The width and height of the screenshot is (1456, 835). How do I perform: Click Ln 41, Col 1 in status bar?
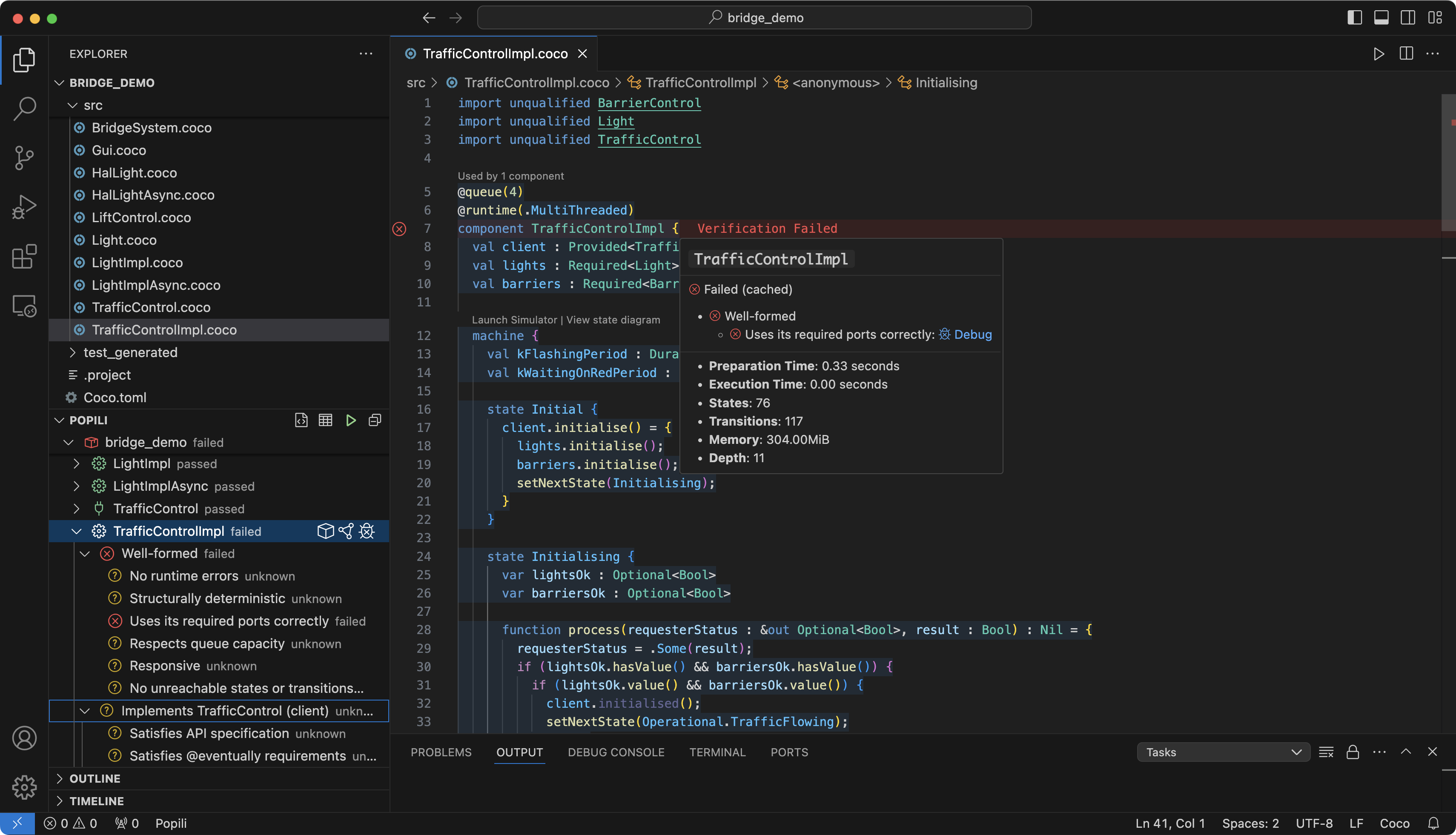(x=1170, y=824)
